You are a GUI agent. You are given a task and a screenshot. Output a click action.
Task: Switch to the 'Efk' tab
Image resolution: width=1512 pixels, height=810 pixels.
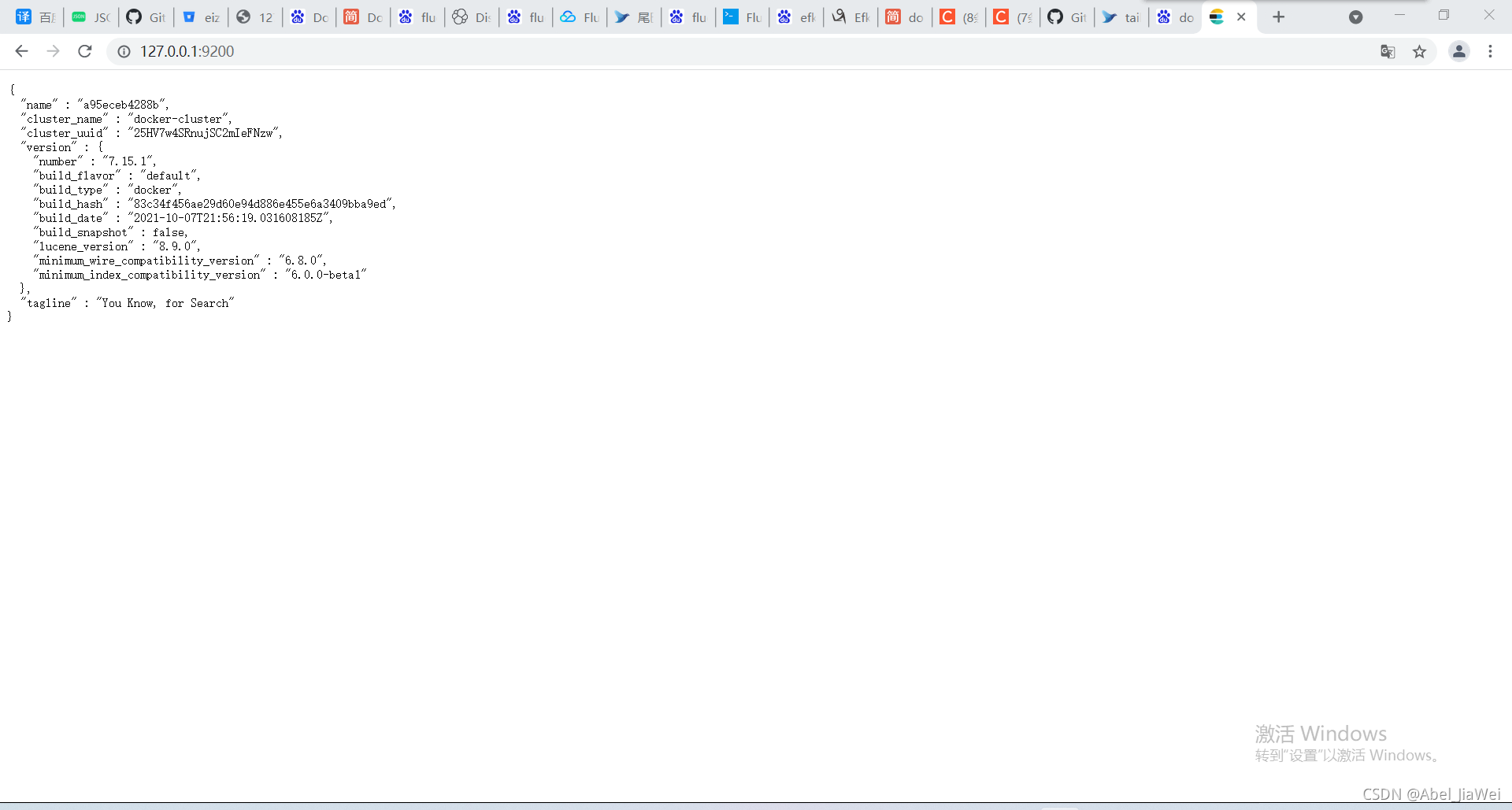pos(850,17)
